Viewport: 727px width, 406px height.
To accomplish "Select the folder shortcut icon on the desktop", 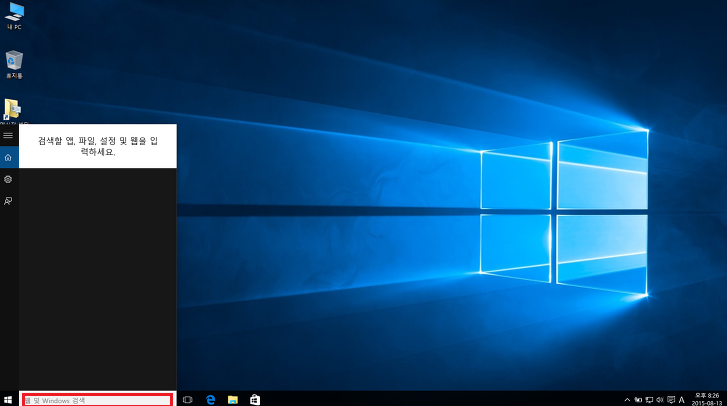I will pos(13,111).
